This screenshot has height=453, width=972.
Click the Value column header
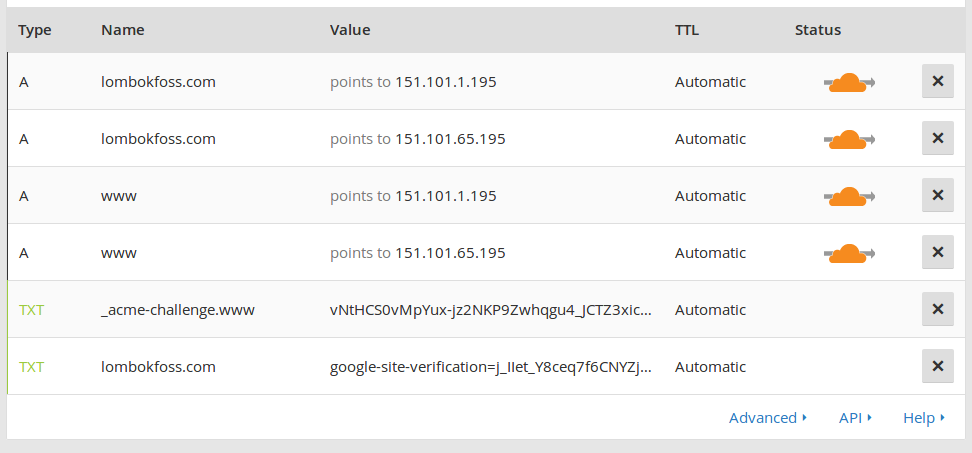pos(350,30)
